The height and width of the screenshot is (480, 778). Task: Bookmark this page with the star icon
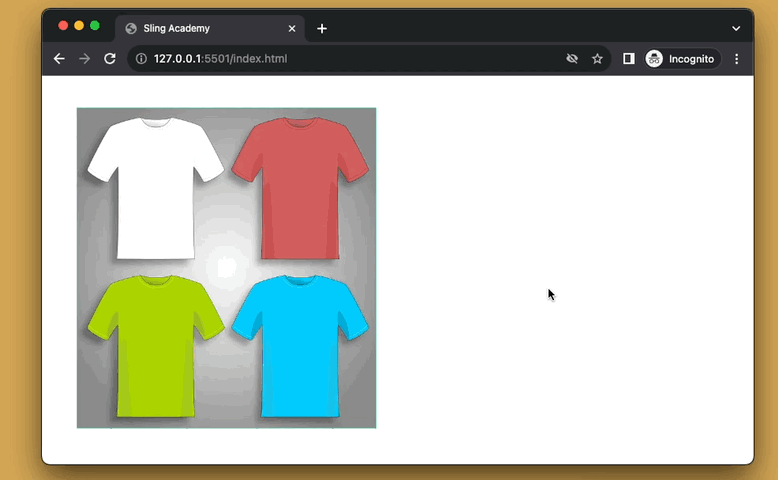tap(597, 59)
